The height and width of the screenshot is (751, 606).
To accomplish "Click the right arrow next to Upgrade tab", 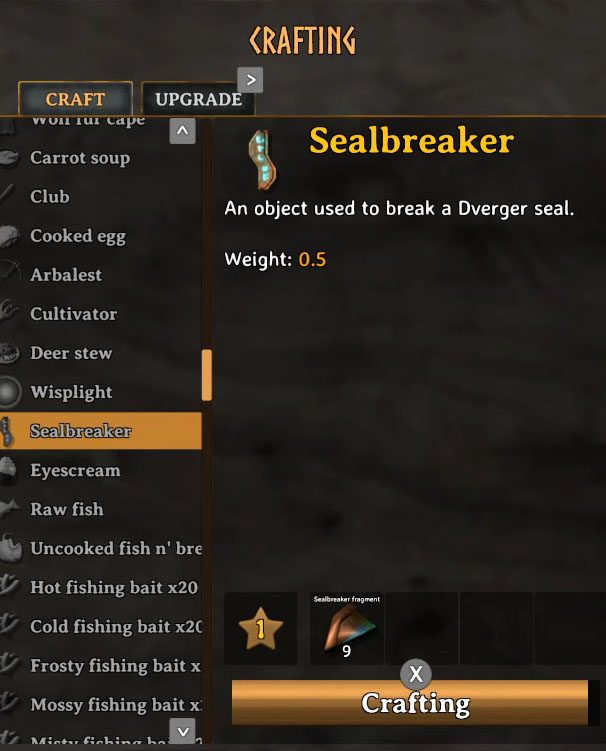I will [250, 80].
